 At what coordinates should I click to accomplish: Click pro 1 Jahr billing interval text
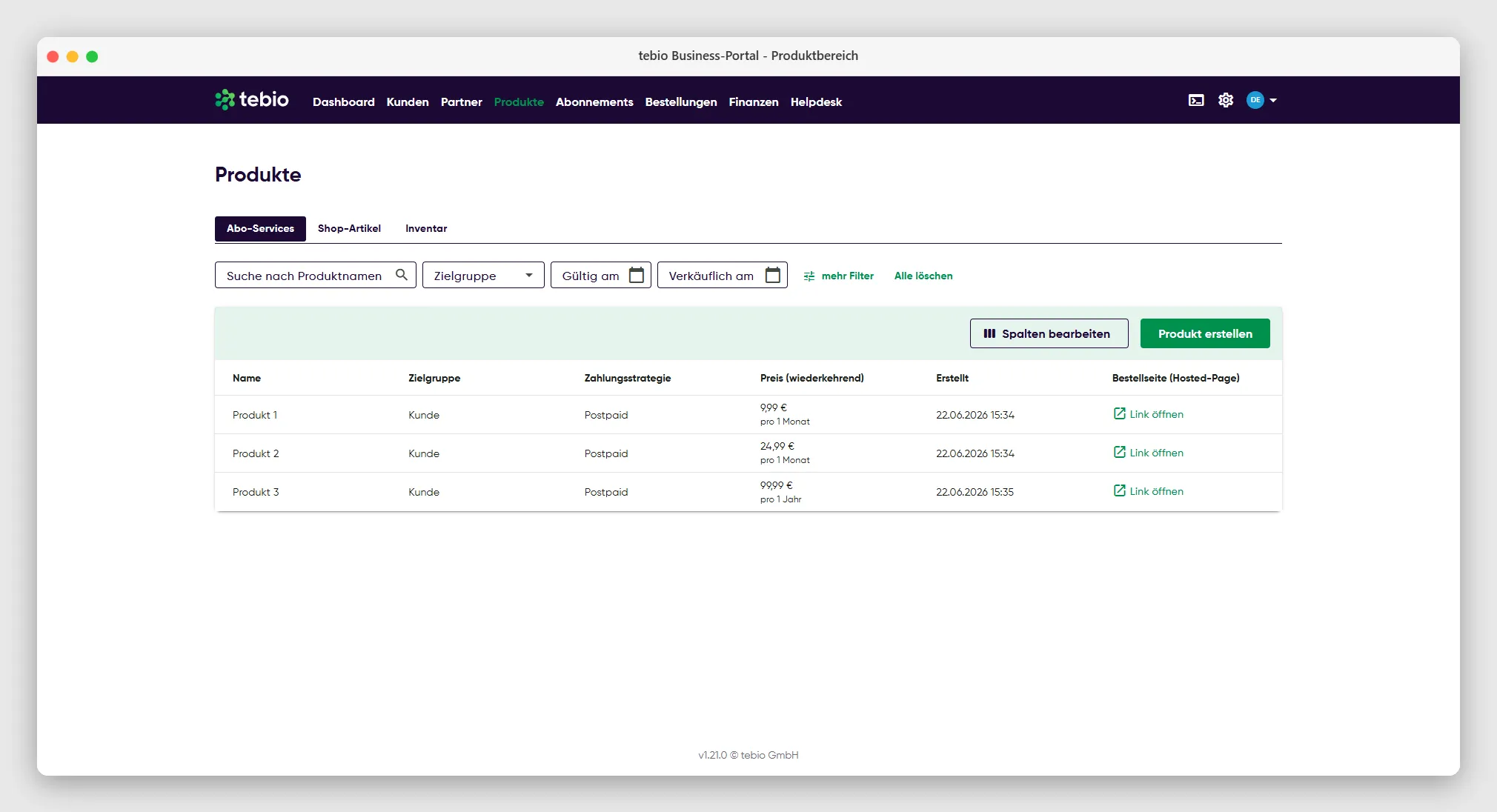pyautogui.click(x=781, y=499)
